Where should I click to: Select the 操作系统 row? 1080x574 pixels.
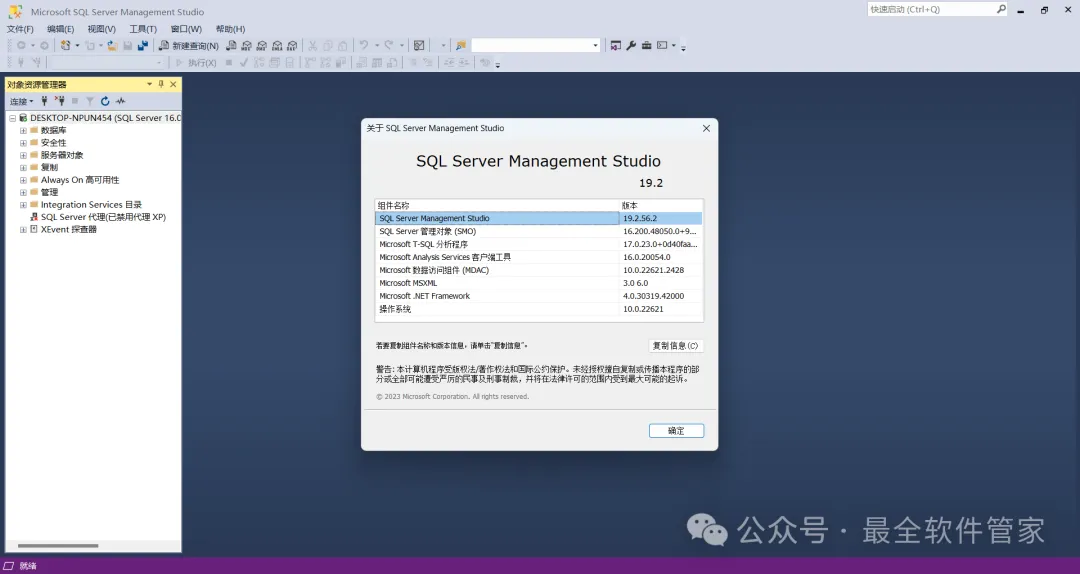click(539, 309)
